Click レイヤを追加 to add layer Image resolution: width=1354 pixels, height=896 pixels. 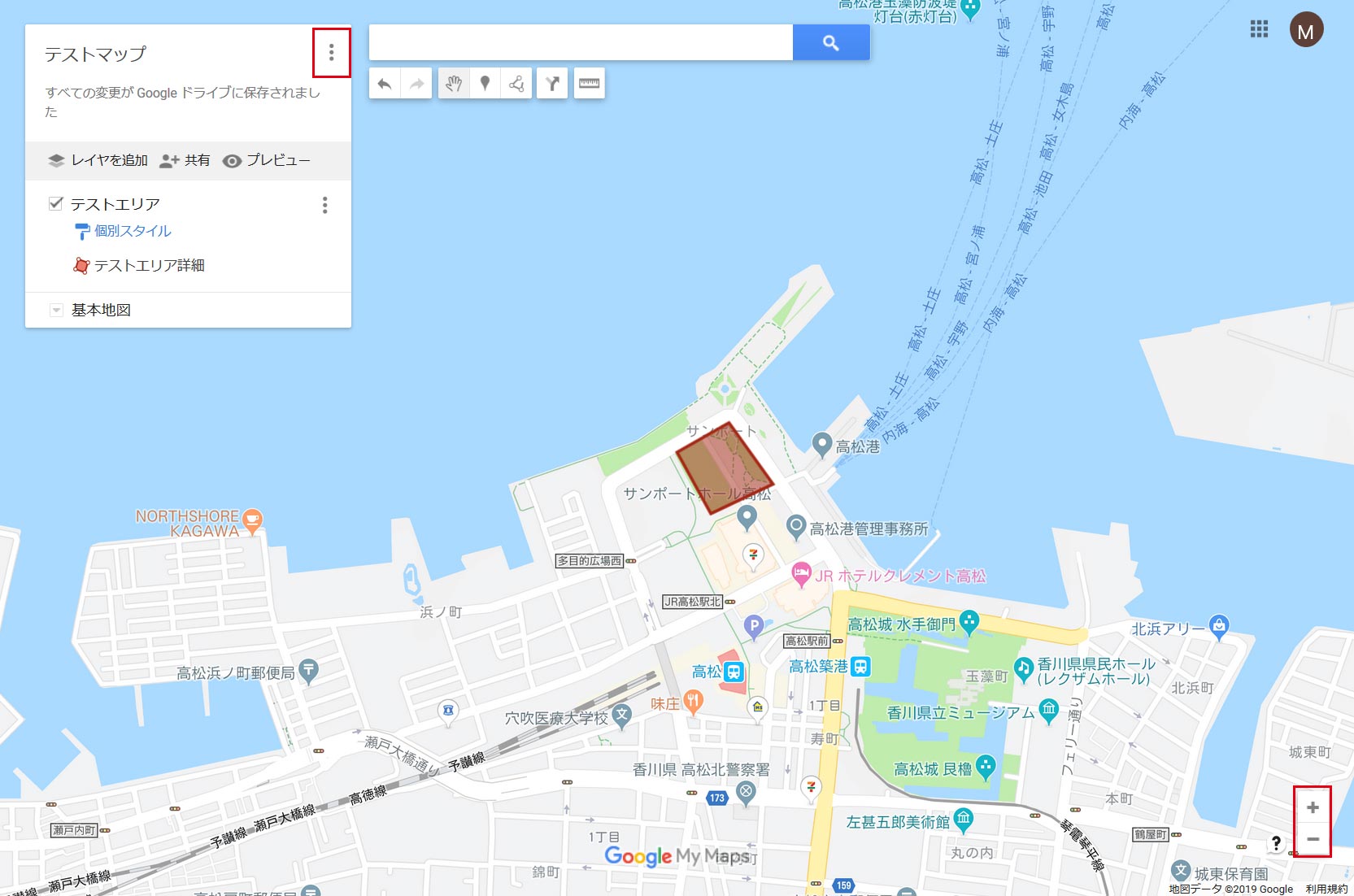point(98,160)
